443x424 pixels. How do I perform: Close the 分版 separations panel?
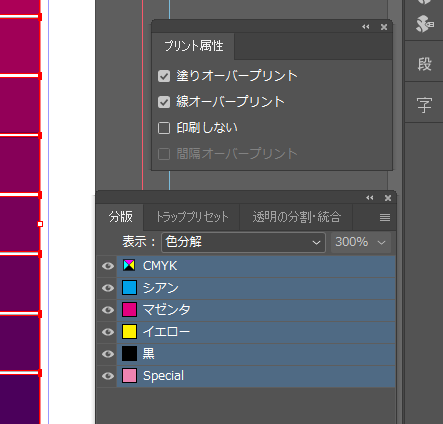click(x=388, y=198)
